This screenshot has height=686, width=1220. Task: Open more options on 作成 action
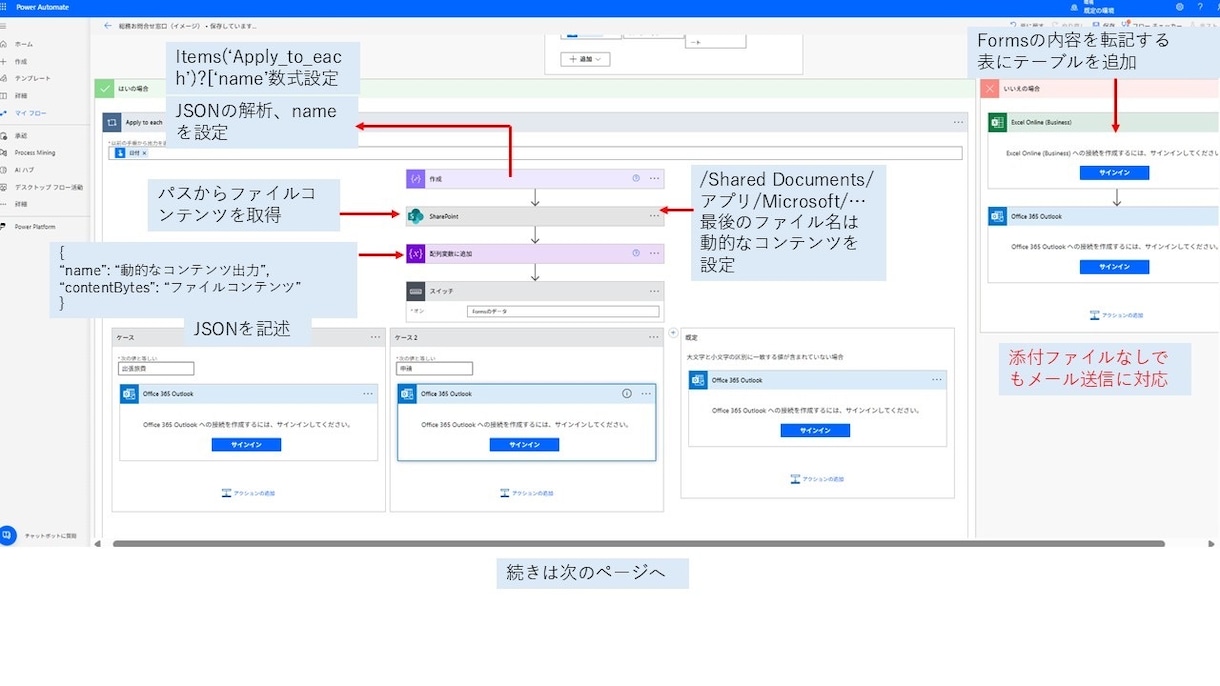click(655, 179)
